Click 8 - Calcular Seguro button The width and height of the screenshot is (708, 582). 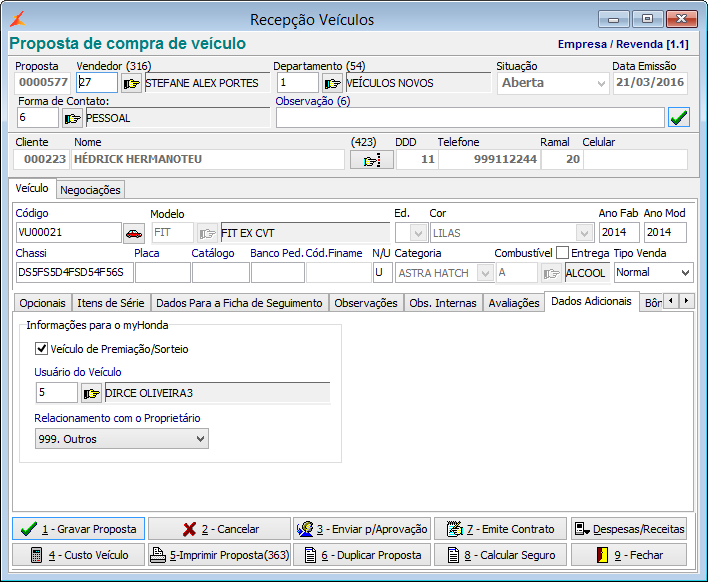[x=500, y=555]
